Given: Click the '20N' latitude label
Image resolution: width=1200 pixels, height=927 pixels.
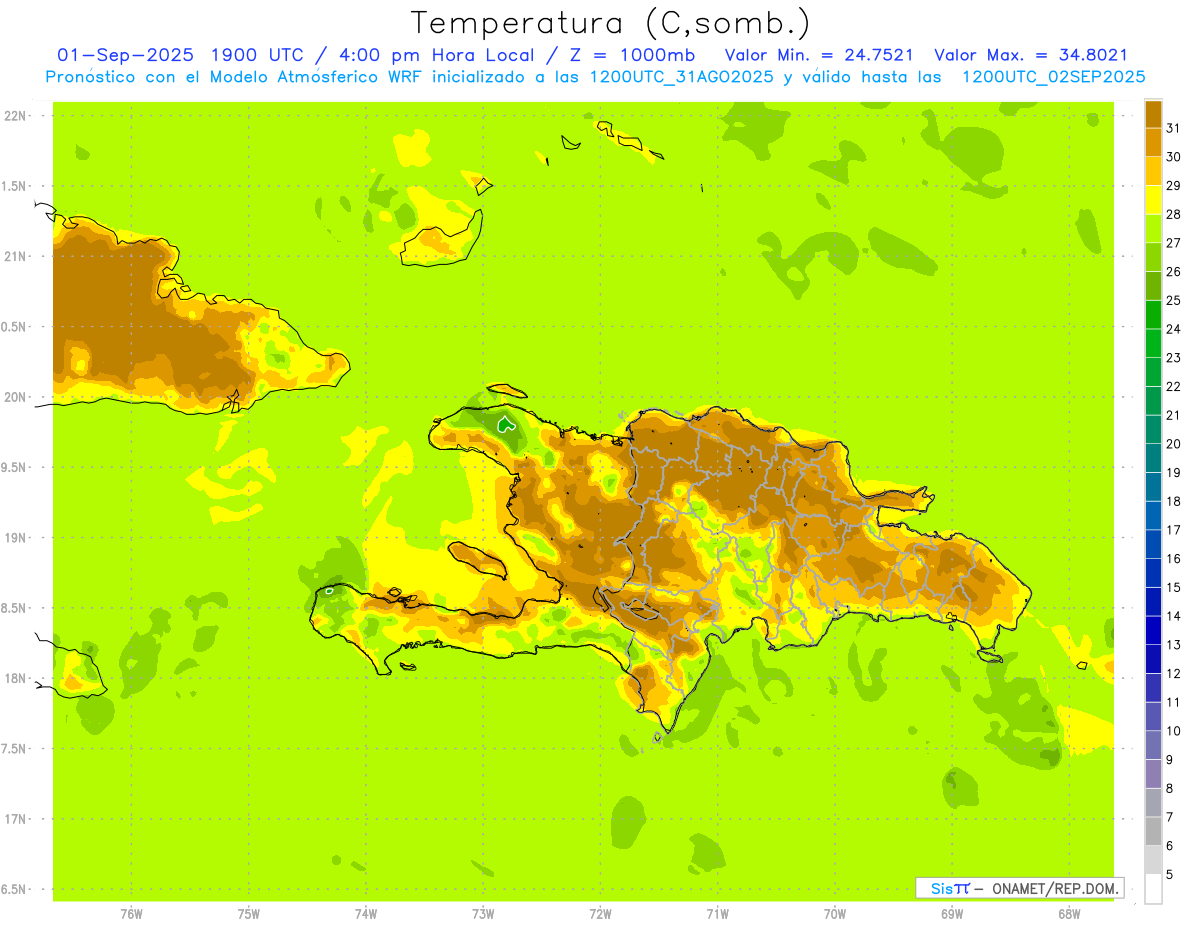Looking at the screenshot, I should click(17, 397).
